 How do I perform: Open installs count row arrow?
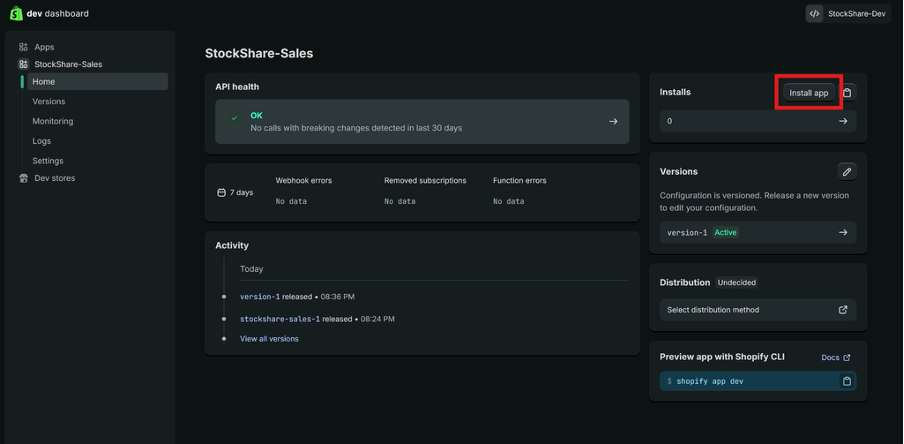click(843, 121)
